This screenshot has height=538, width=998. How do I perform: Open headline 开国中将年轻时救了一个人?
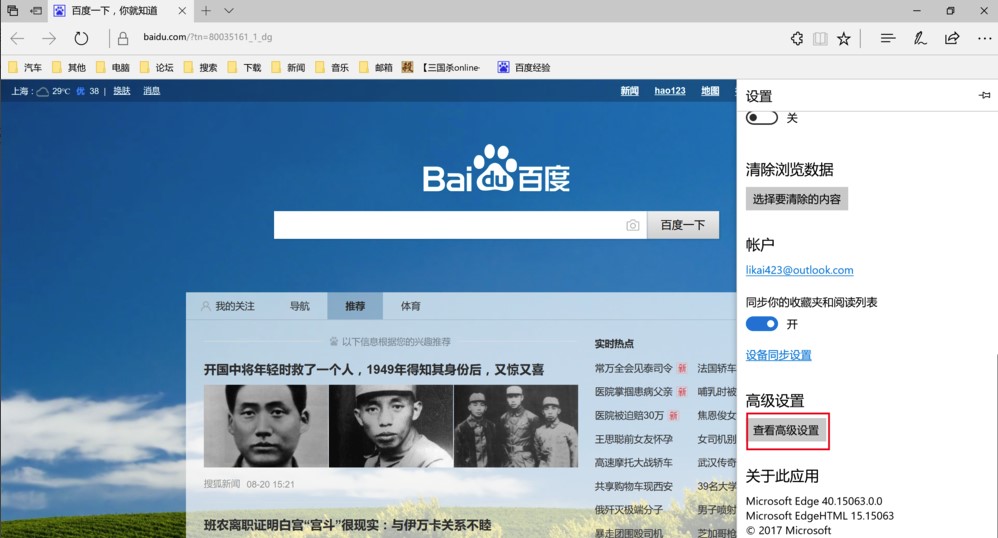(374, 370)
